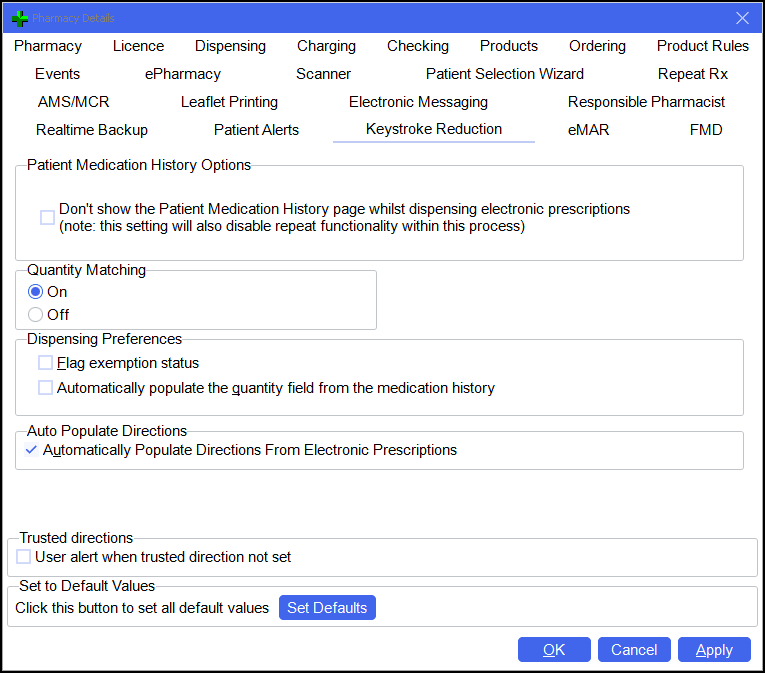Select Quantity Matching Off radio button

tap(36, 314)
